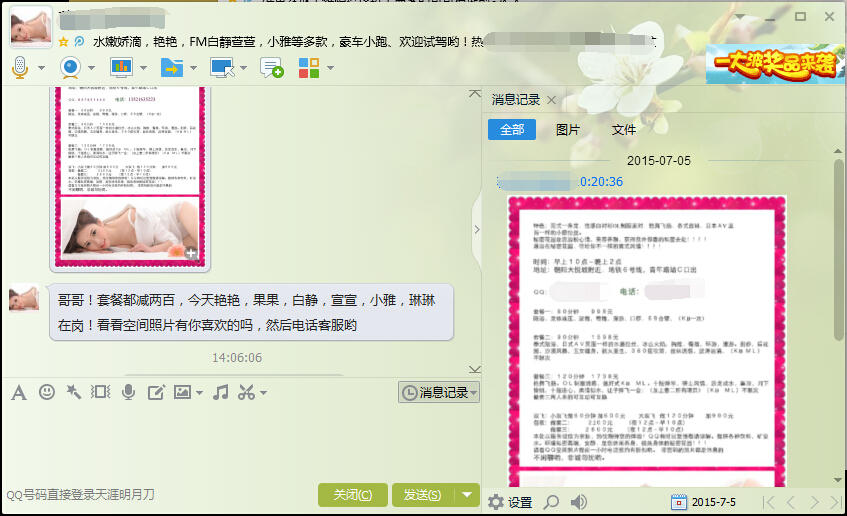
Task: Open the font style A tool
Action: click(x=19, y=392)
